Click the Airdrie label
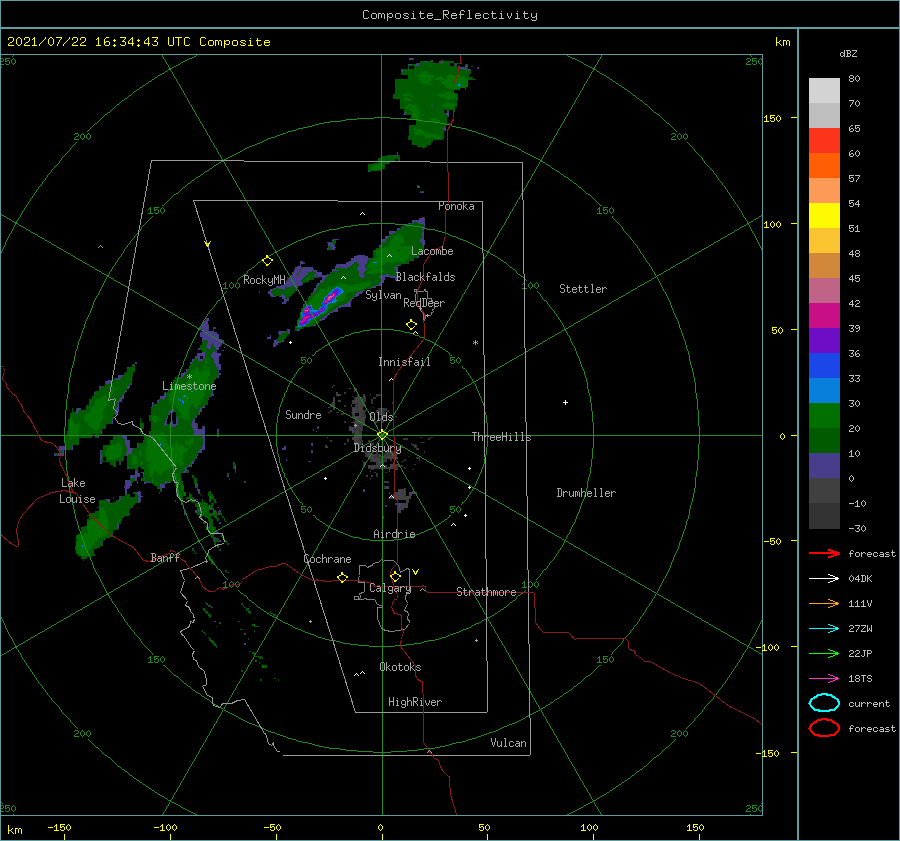The height and width of the screenshot is (841, 900). click(x=394, y=534)
